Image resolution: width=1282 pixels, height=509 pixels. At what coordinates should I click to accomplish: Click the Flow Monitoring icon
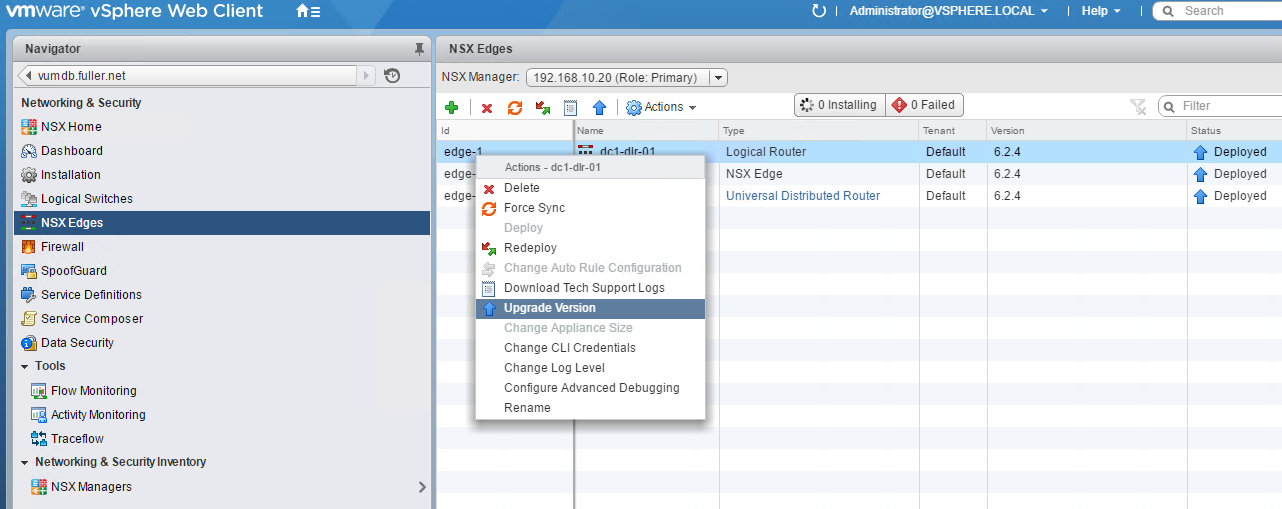39,391
